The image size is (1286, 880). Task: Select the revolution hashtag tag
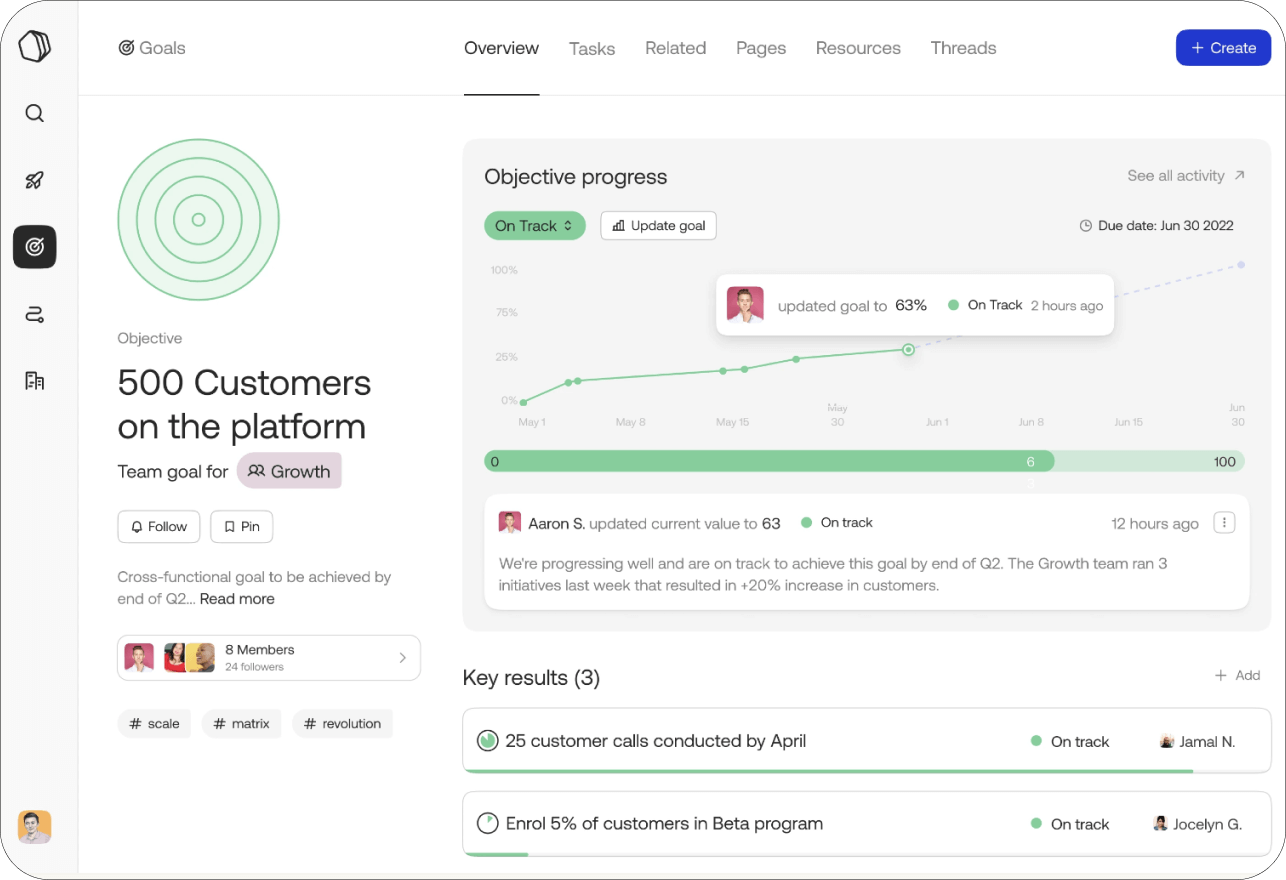(342, 724)
